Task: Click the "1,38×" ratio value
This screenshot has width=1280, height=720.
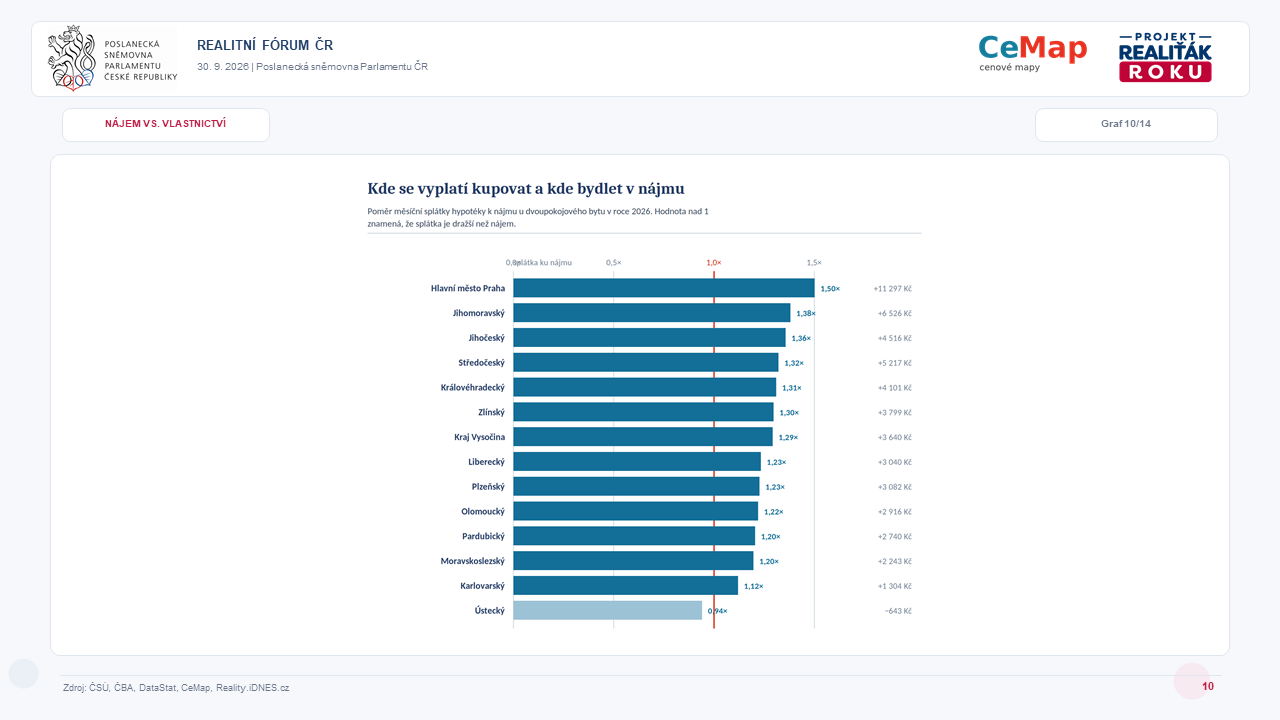Action: pyautogui.click(x=806, y=313)
